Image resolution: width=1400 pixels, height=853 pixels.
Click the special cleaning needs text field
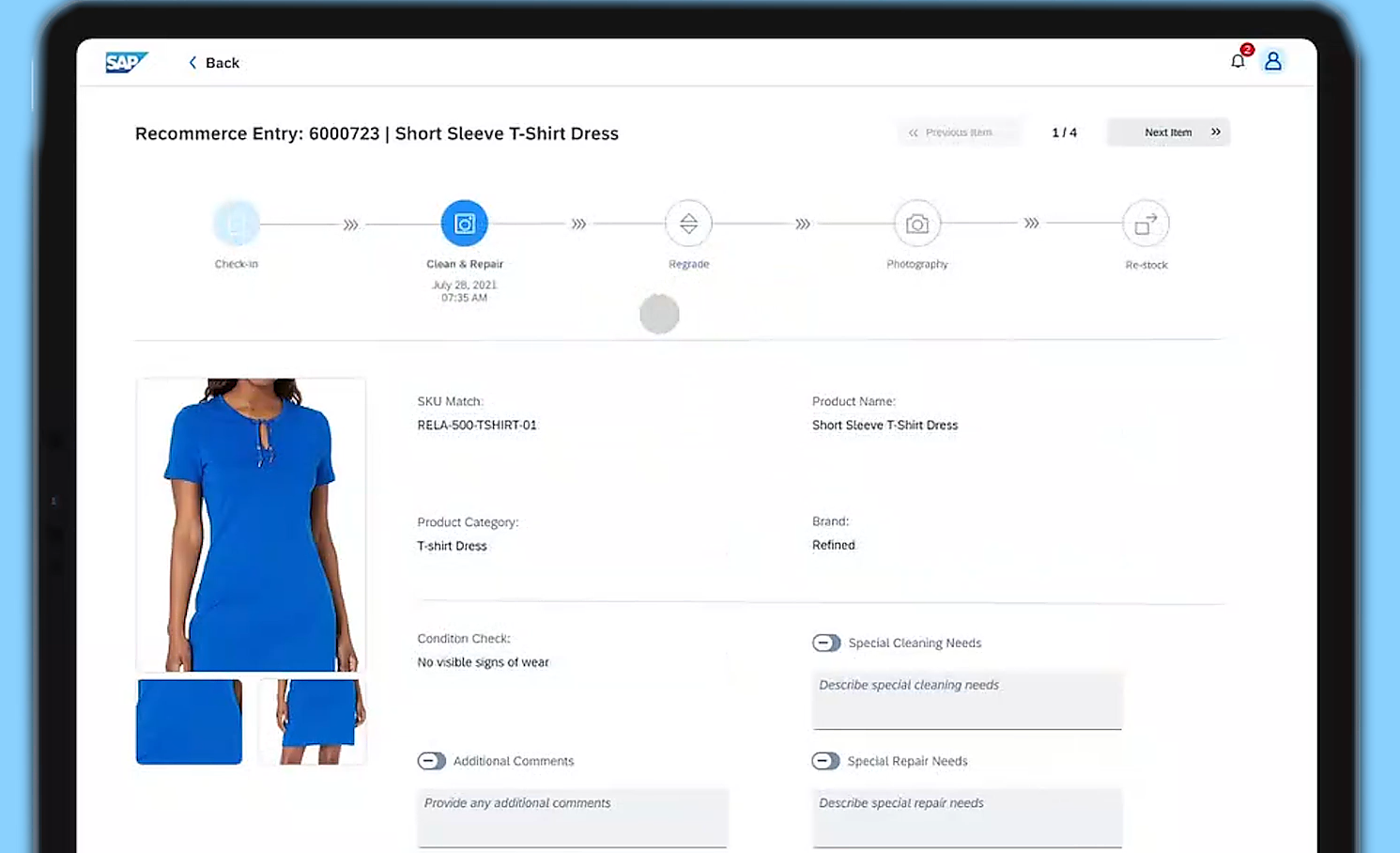967,700
